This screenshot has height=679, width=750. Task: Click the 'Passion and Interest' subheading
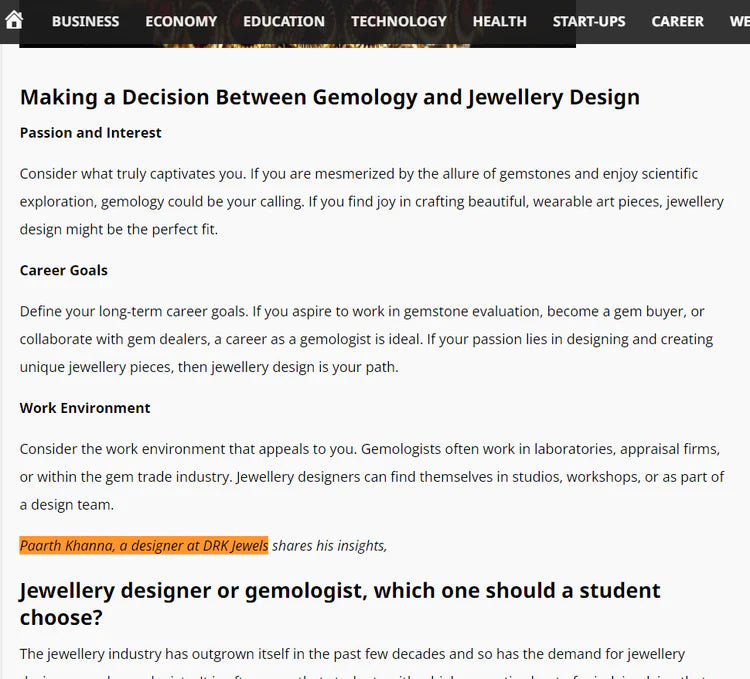90,132
